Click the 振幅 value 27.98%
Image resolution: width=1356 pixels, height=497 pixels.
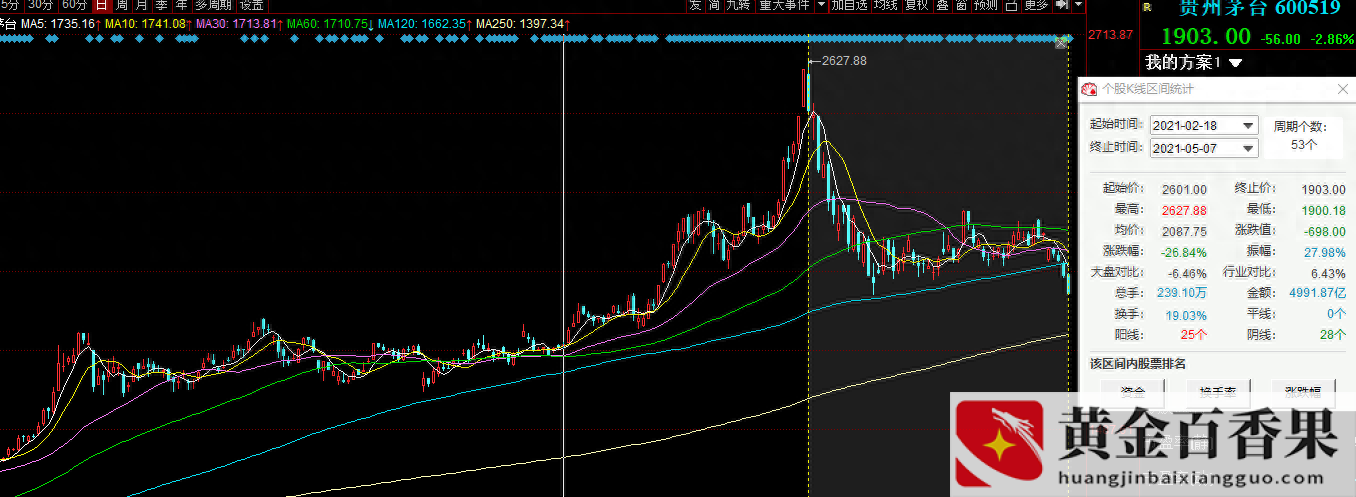coord(1325,252)
